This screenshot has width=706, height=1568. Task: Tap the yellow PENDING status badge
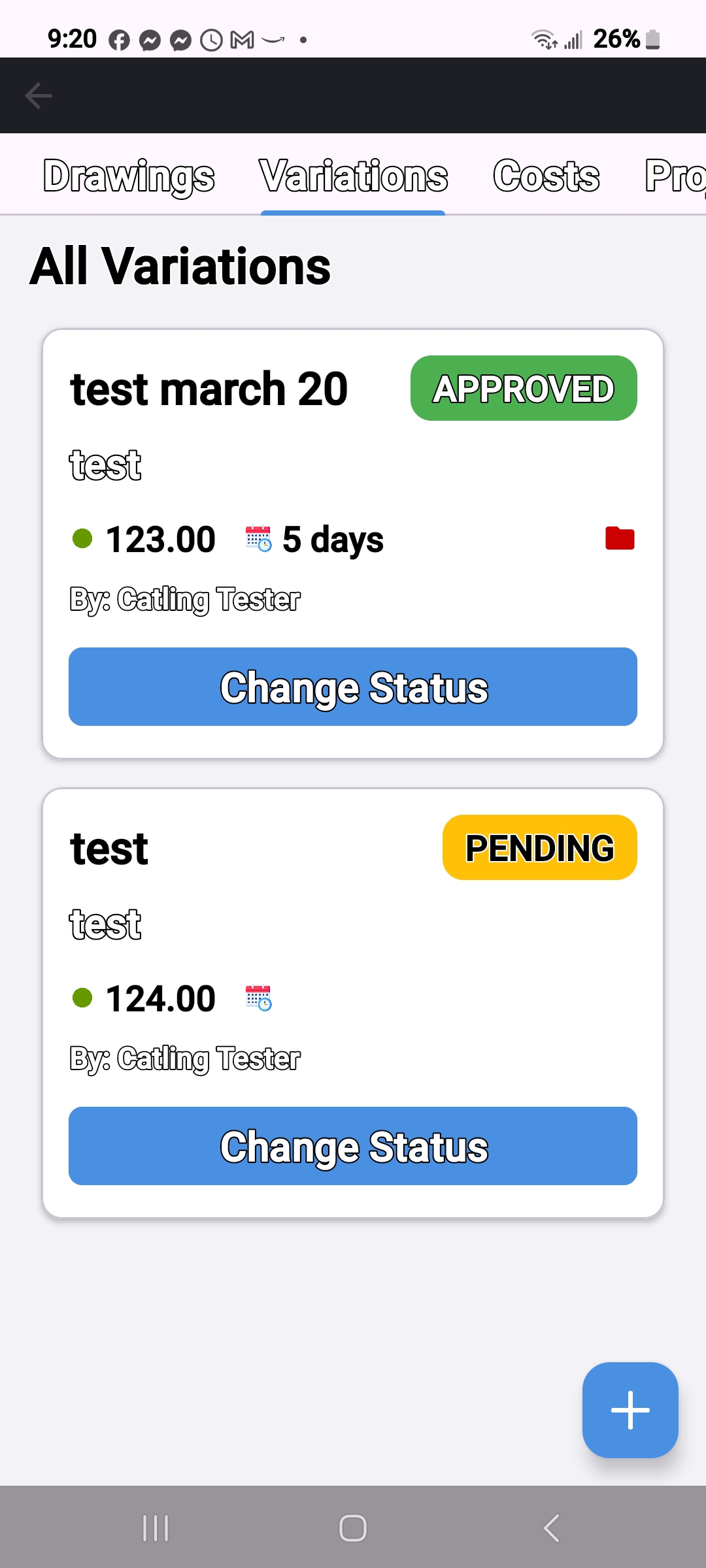pos(539,848)
